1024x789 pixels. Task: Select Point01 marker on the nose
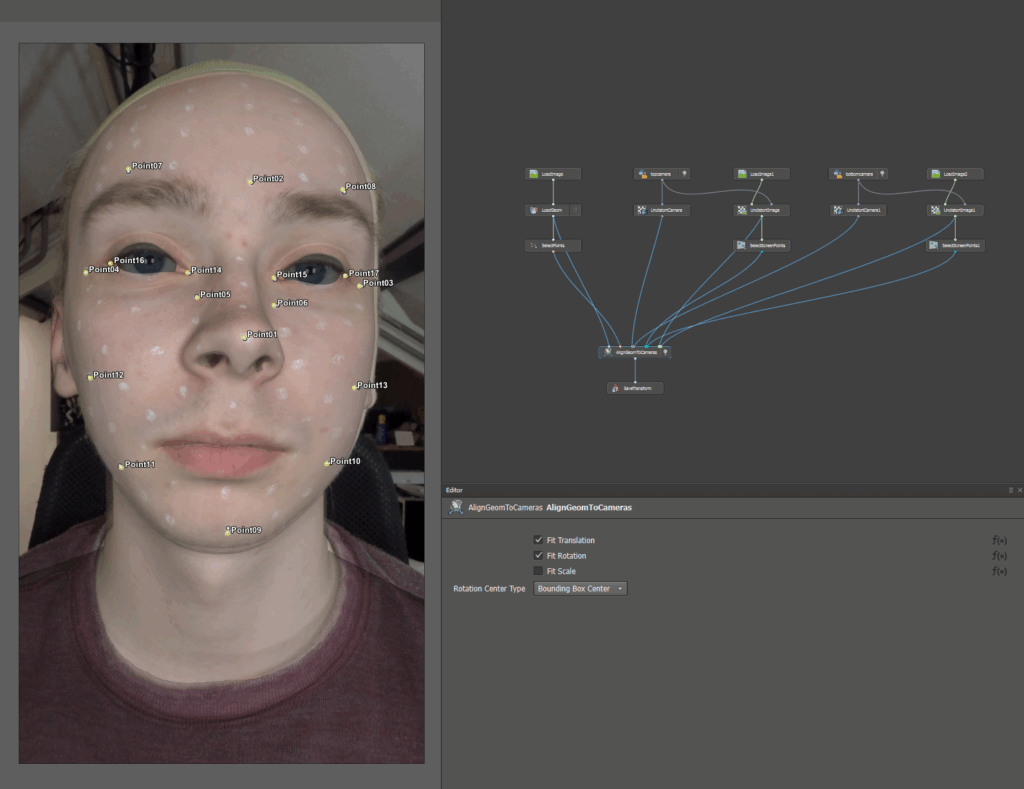coord(244,337)
